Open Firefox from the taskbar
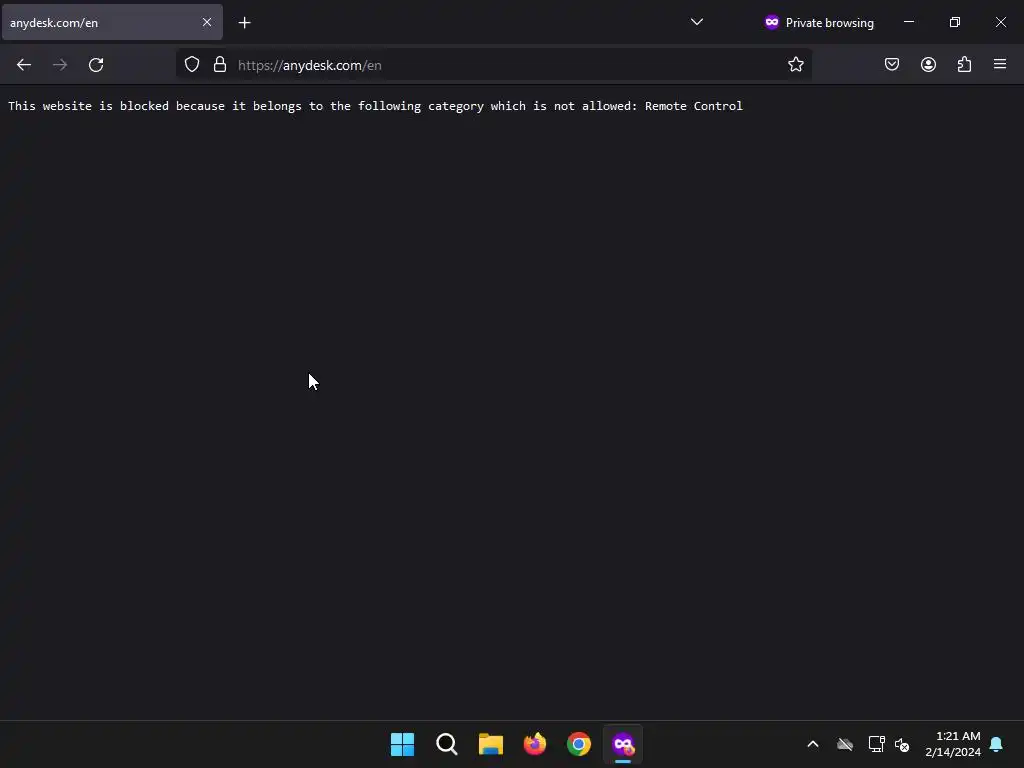Screen dimensions: 1024x768 tap(535, 744)
